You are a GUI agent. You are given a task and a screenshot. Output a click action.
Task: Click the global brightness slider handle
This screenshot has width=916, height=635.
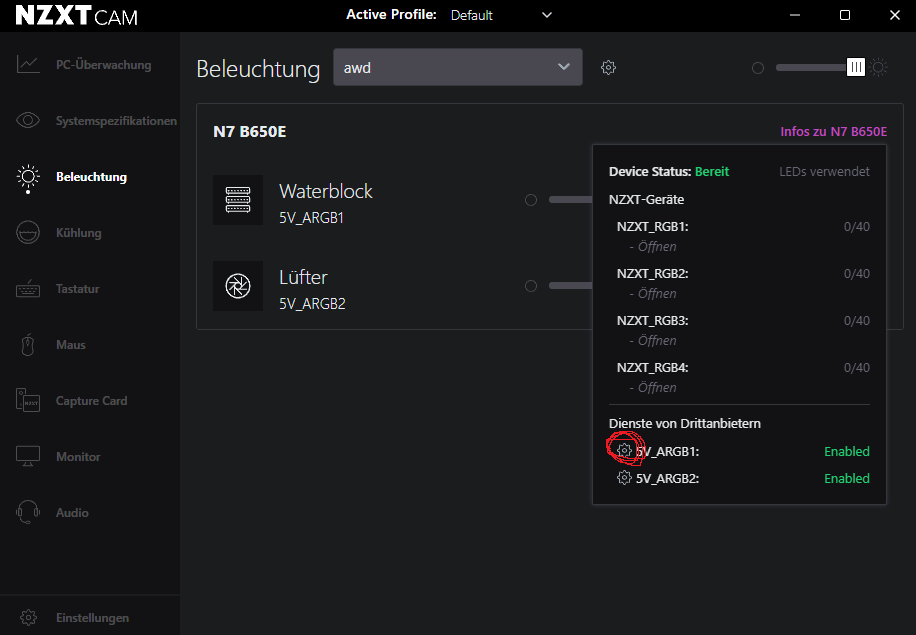(855, 68)
